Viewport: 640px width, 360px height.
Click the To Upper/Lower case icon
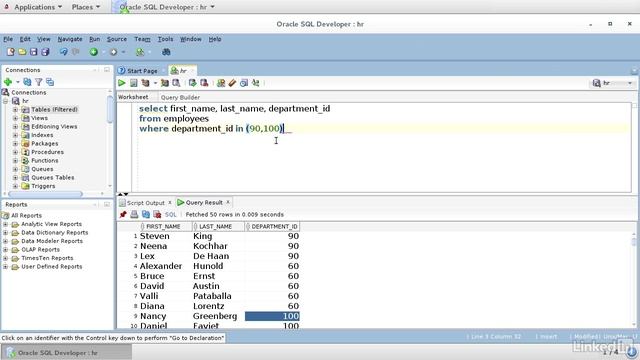[x=256, y=83]
